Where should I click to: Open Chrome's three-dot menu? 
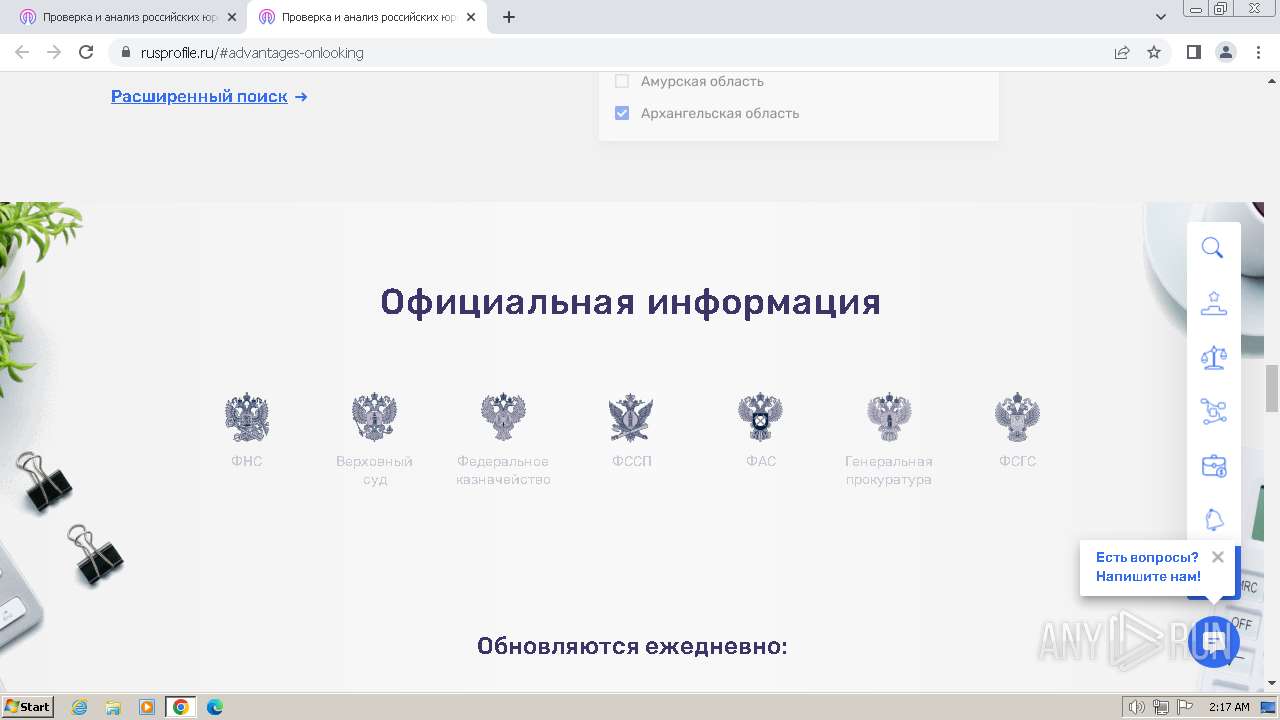[x=1259, y=53]
